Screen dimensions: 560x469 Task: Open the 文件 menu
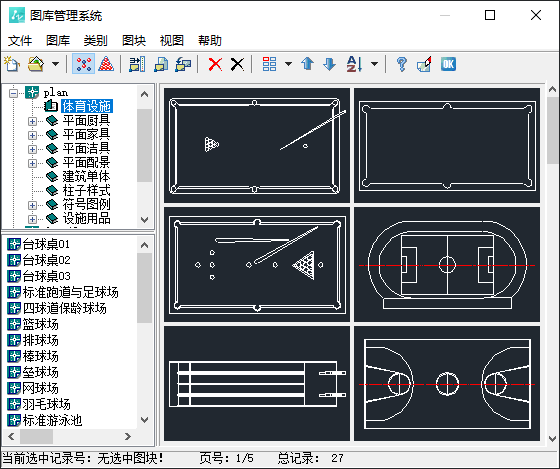point(20,40)
